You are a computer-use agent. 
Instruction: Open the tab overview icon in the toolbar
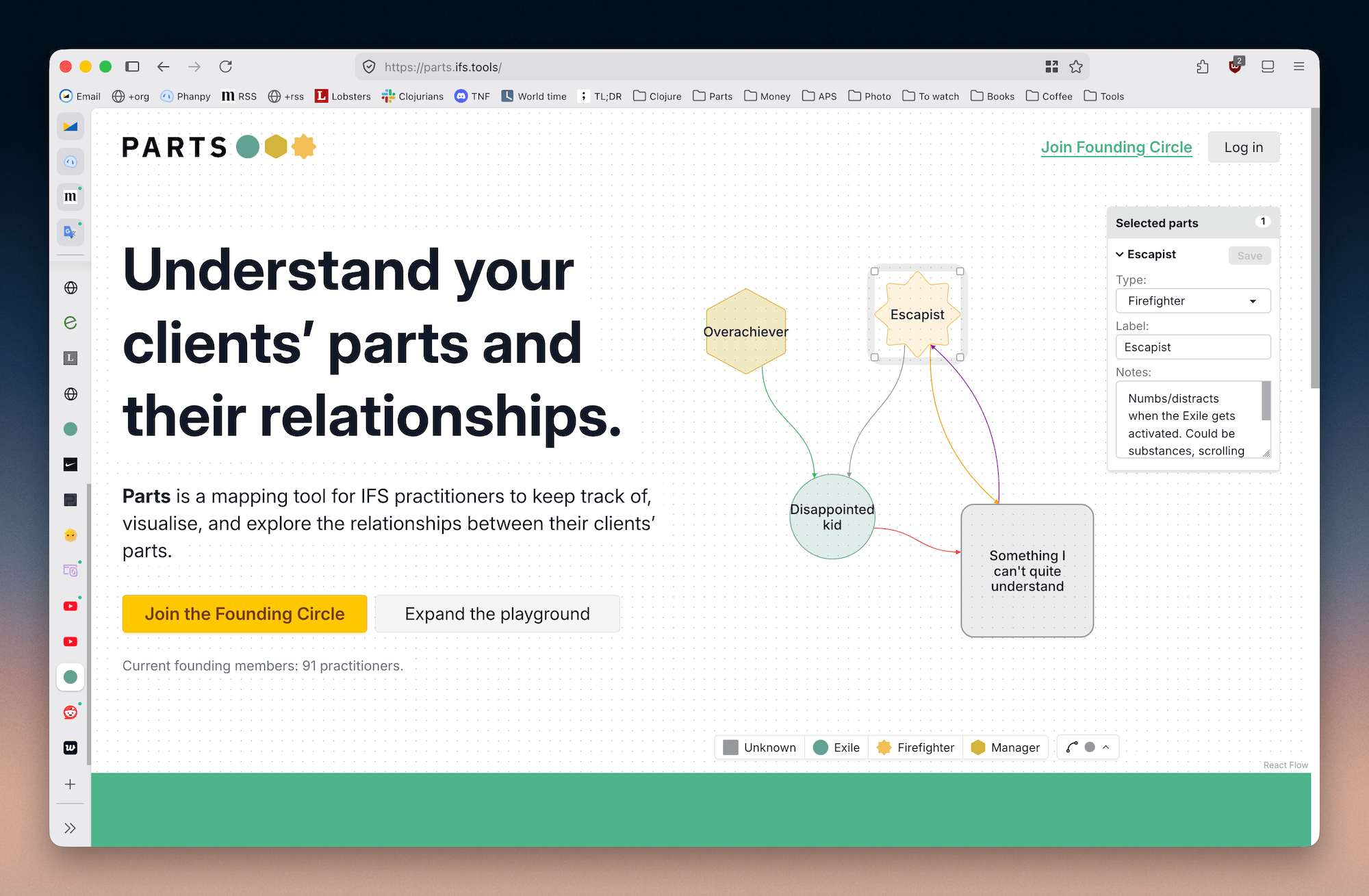[1268, 66]
